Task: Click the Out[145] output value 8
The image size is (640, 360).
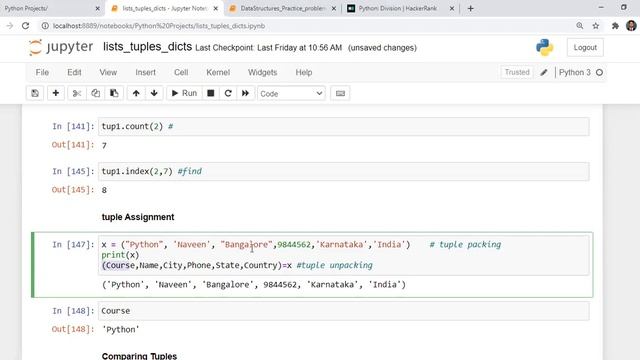Action: (x=104, y=190)
